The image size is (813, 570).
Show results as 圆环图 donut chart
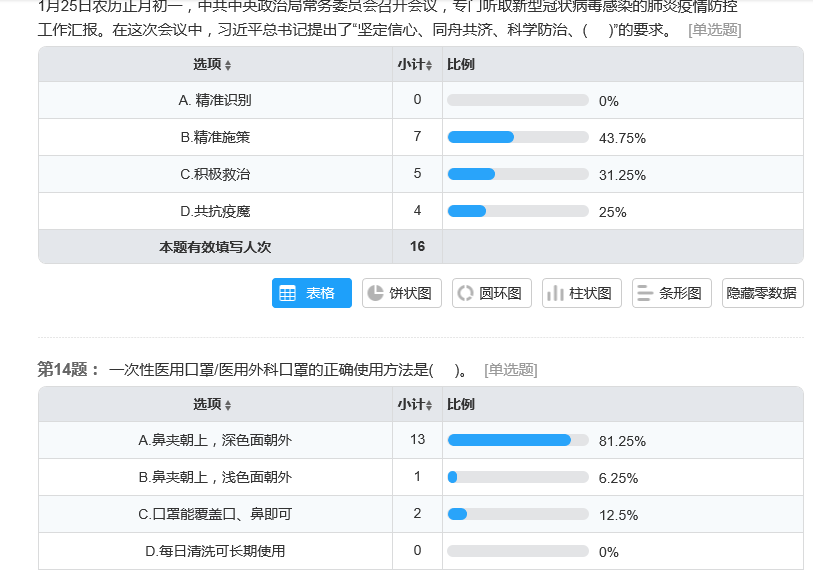click(492, 293)
